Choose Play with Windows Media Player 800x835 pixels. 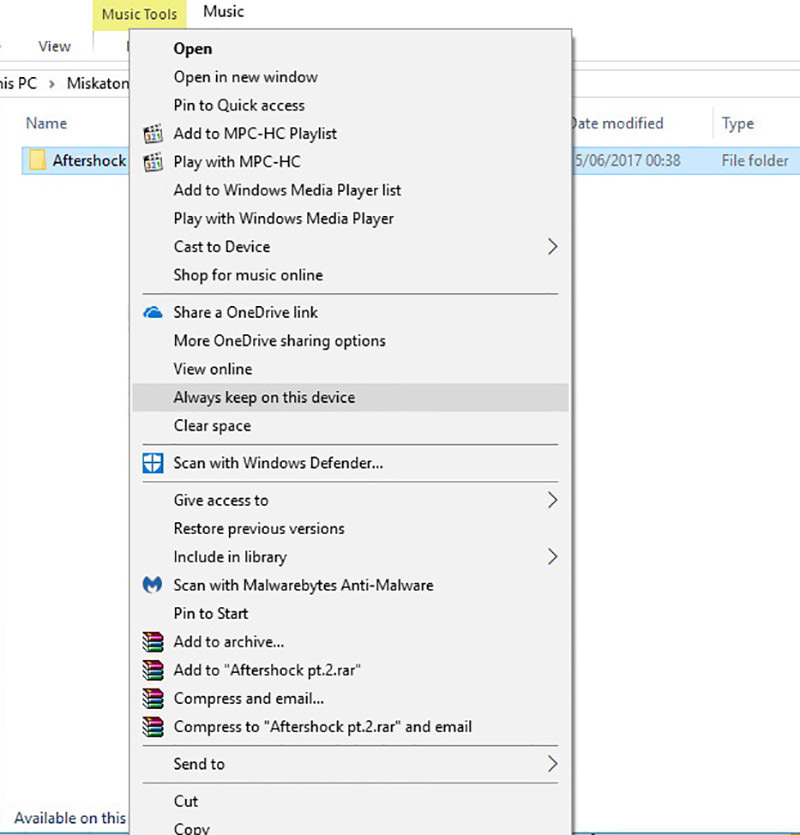click(x=350, y=218)
